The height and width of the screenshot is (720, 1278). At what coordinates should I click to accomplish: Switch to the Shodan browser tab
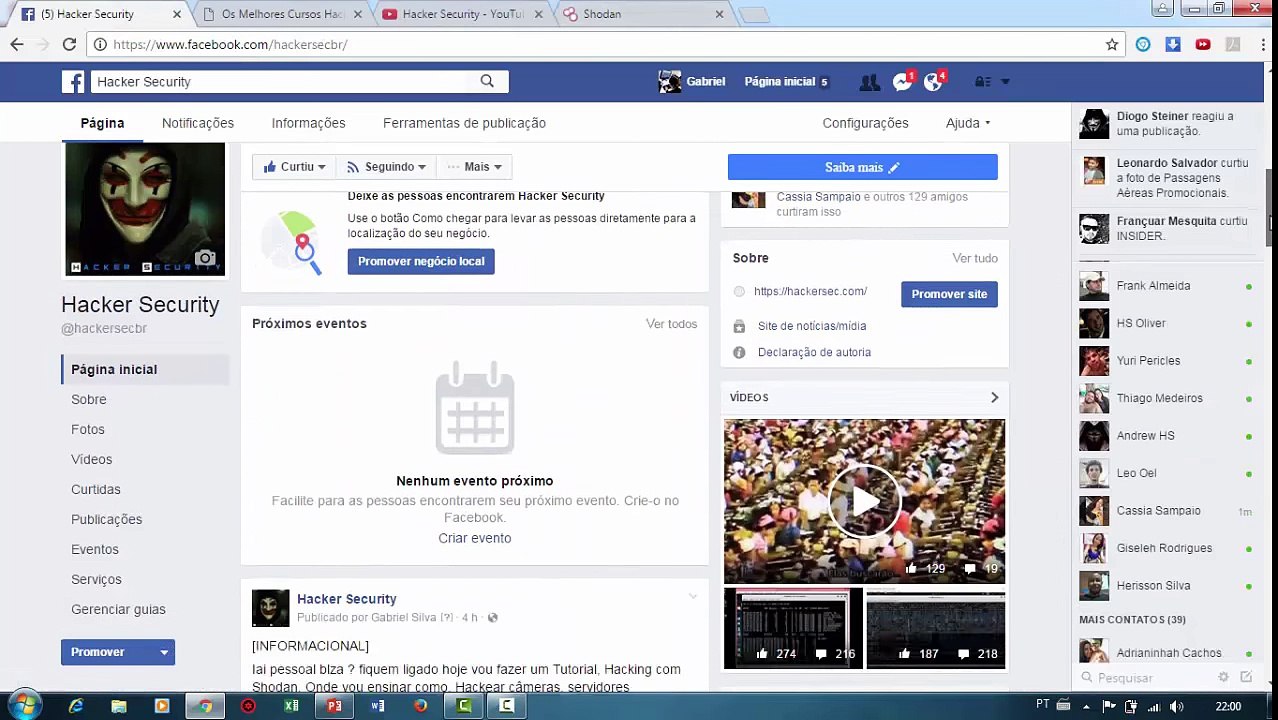coord(643,14)
